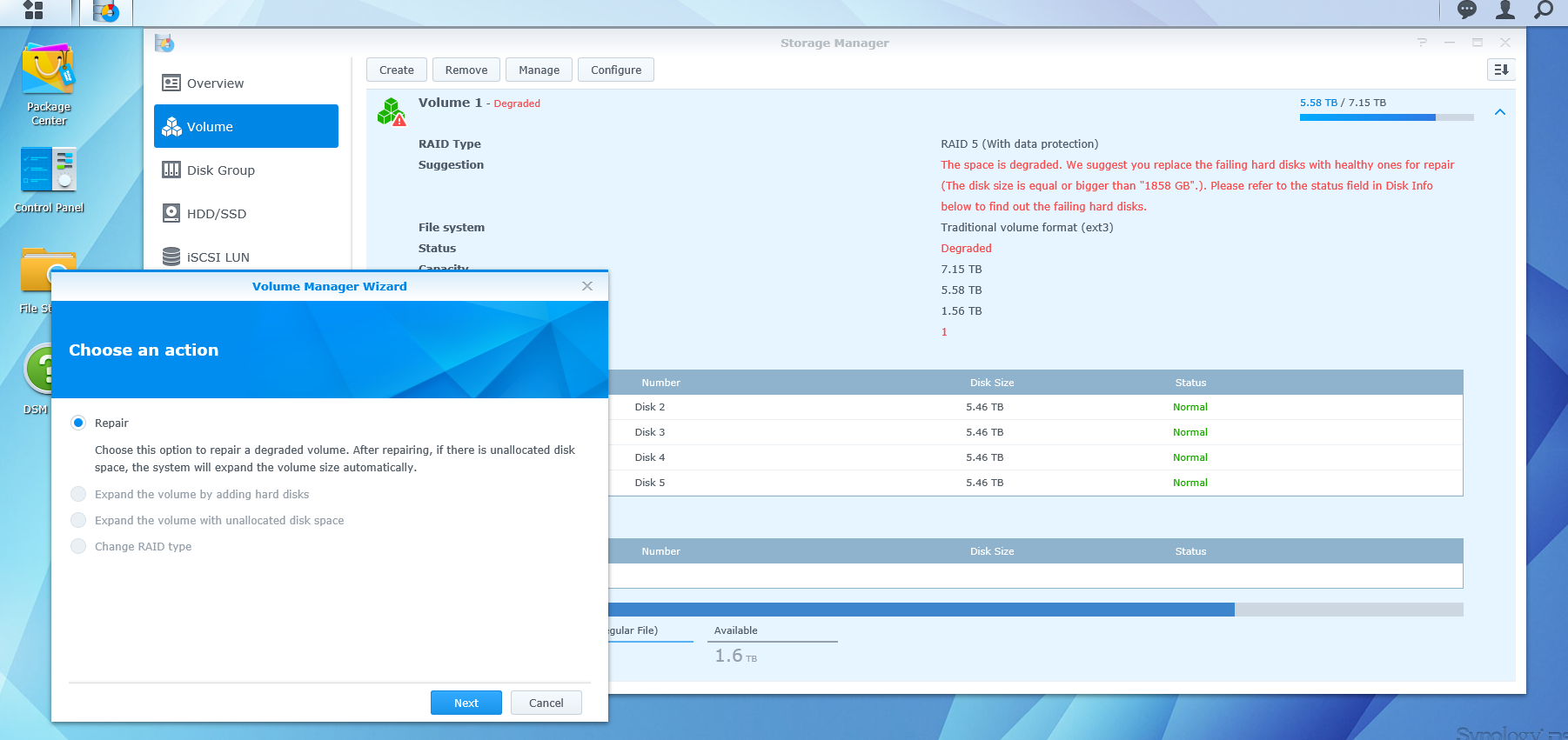Open the Configure toolbar button
Screen dimensions: 1568x740
[x=615, y=70]
